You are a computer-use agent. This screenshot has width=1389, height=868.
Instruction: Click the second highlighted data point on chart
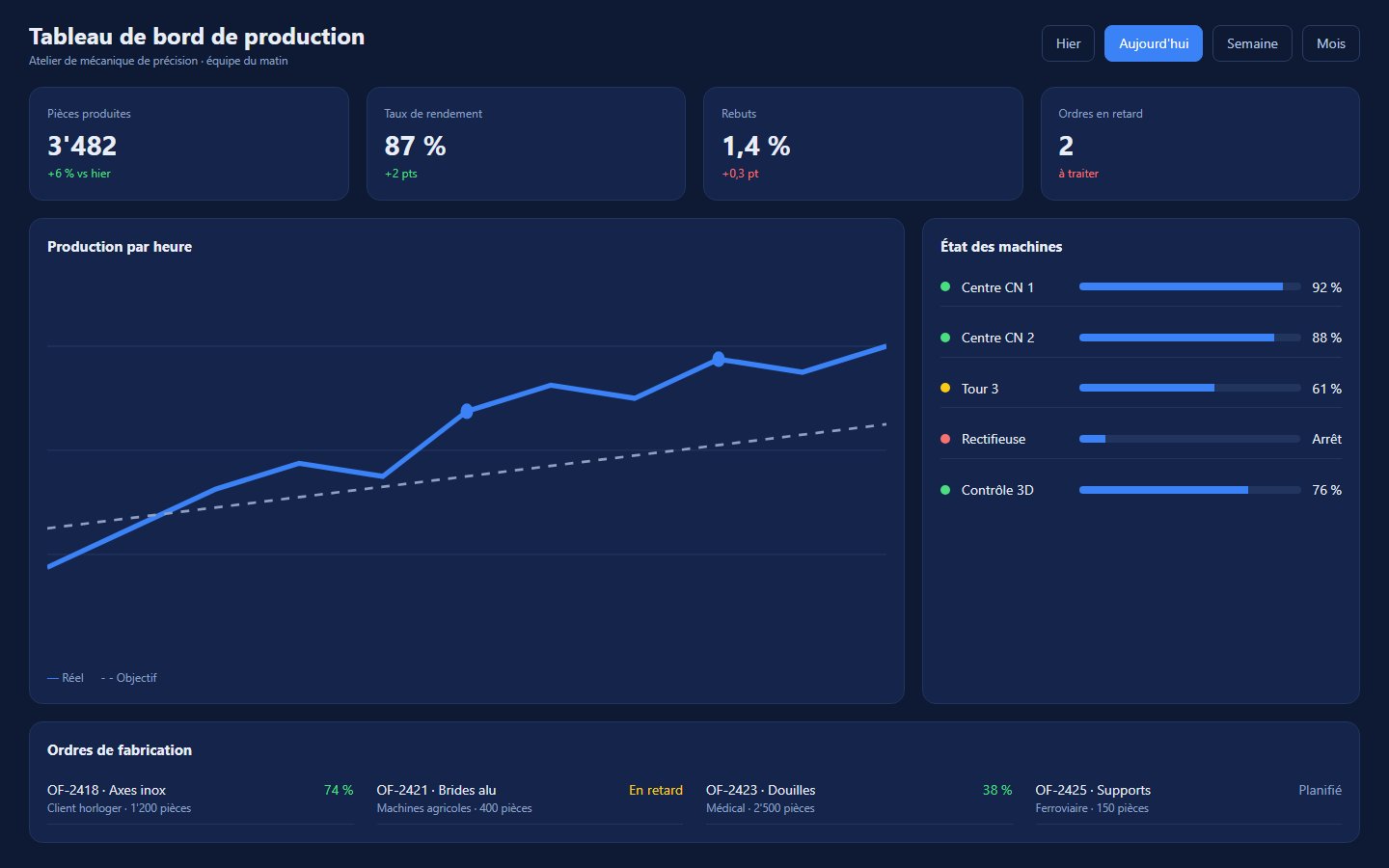coord(719,359)
